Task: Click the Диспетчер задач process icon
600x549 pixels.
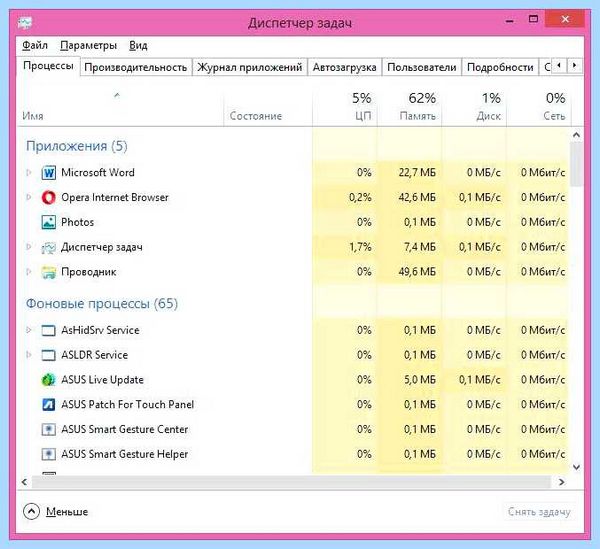Action: pyautogui.click(x=49, y=248)
